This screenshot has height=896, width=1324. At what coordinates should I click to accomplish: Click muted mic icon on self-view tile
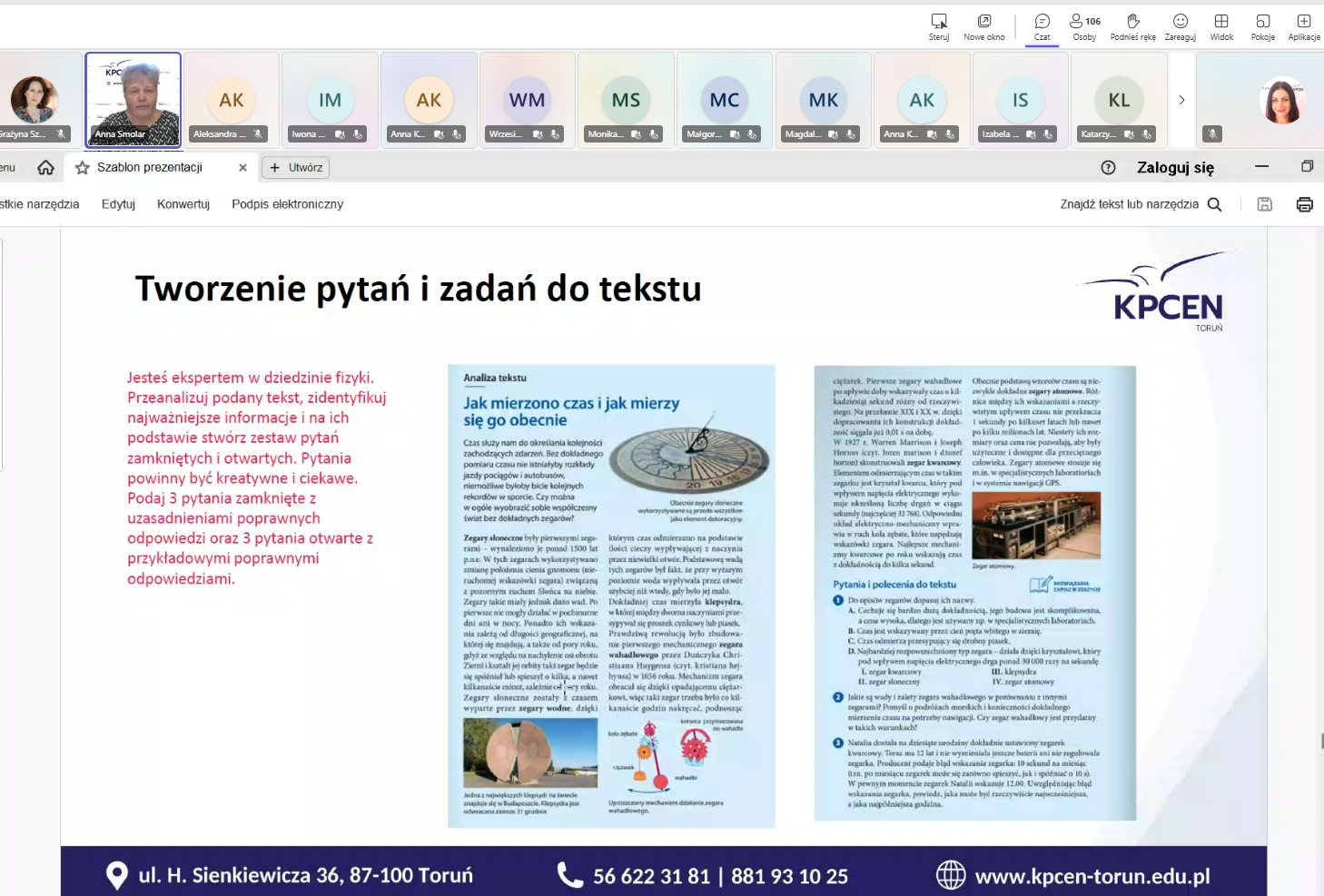point(1212,134)
